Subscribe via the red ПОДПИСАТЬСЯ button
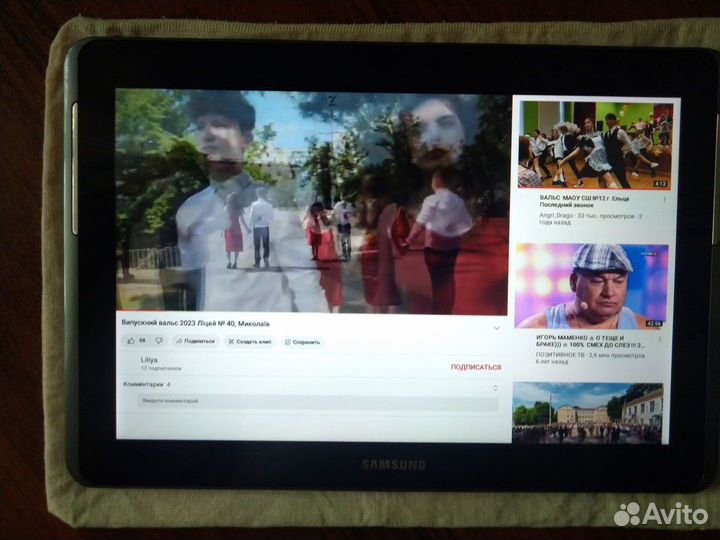Image resolution: width=720 pixels, height=540 pixels. (x=476, y=367)
